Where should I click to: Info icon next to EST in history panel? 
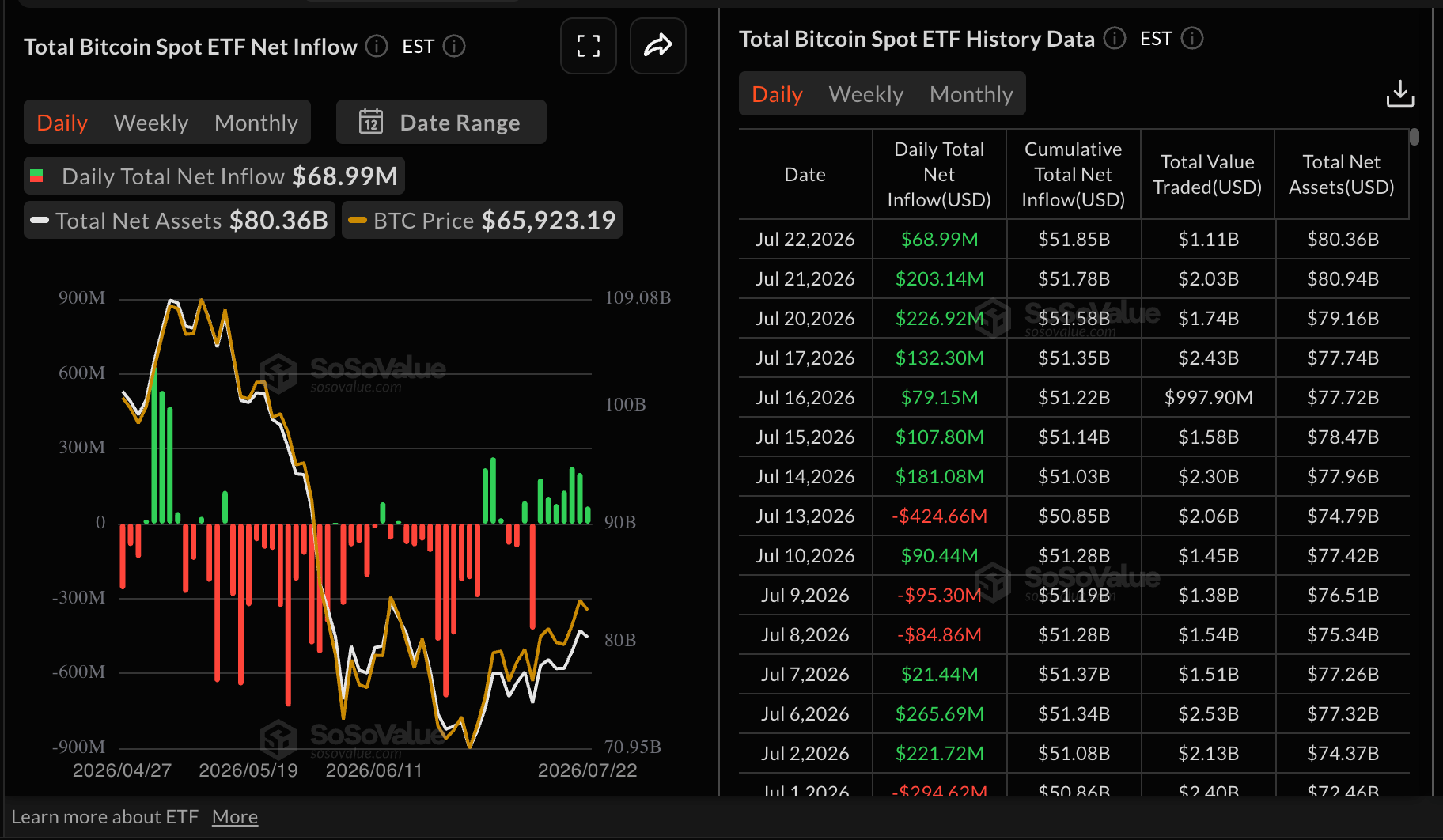pos(1192,39)
